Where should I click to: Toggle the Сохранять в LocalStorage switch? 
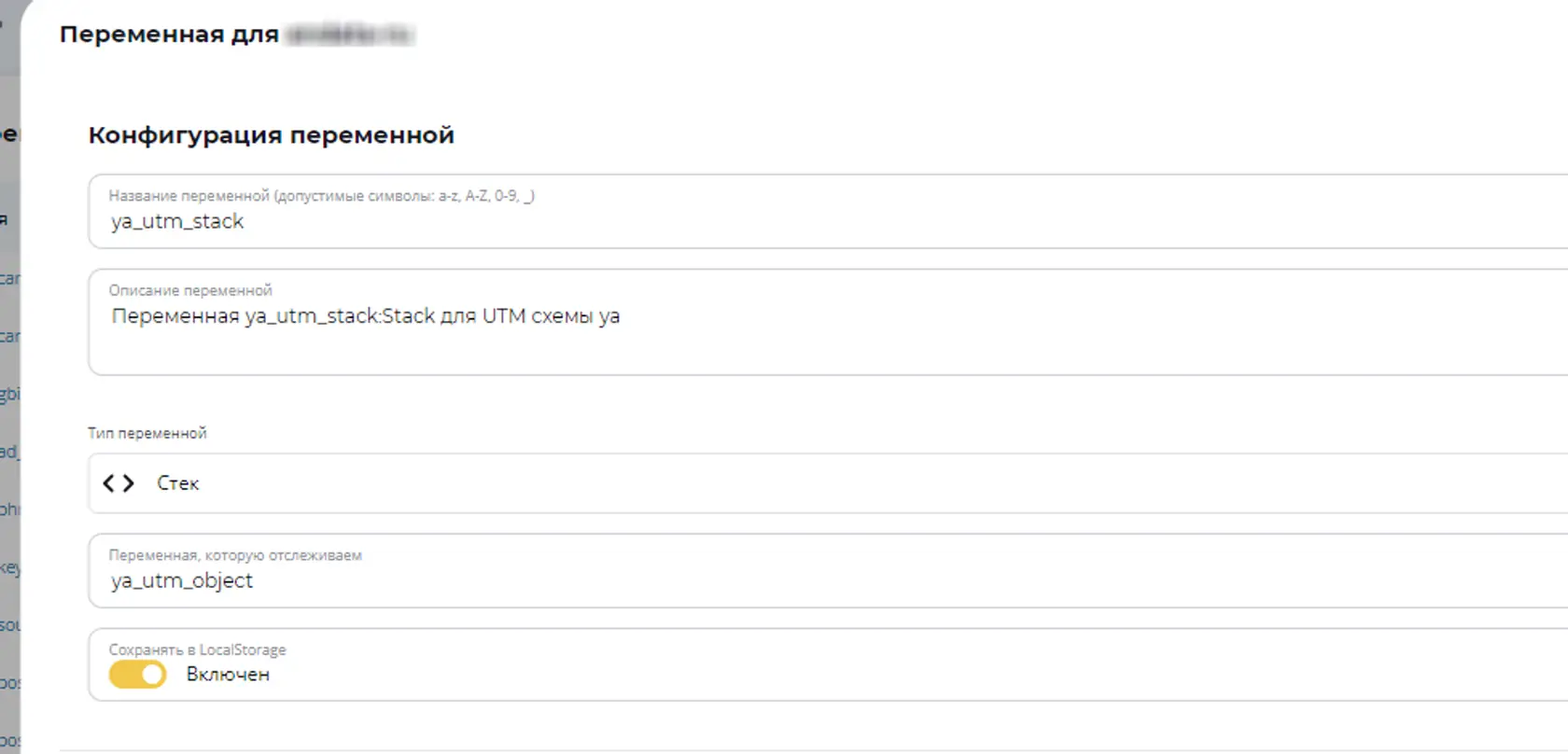pyautogui.click(x=137, y=675)
